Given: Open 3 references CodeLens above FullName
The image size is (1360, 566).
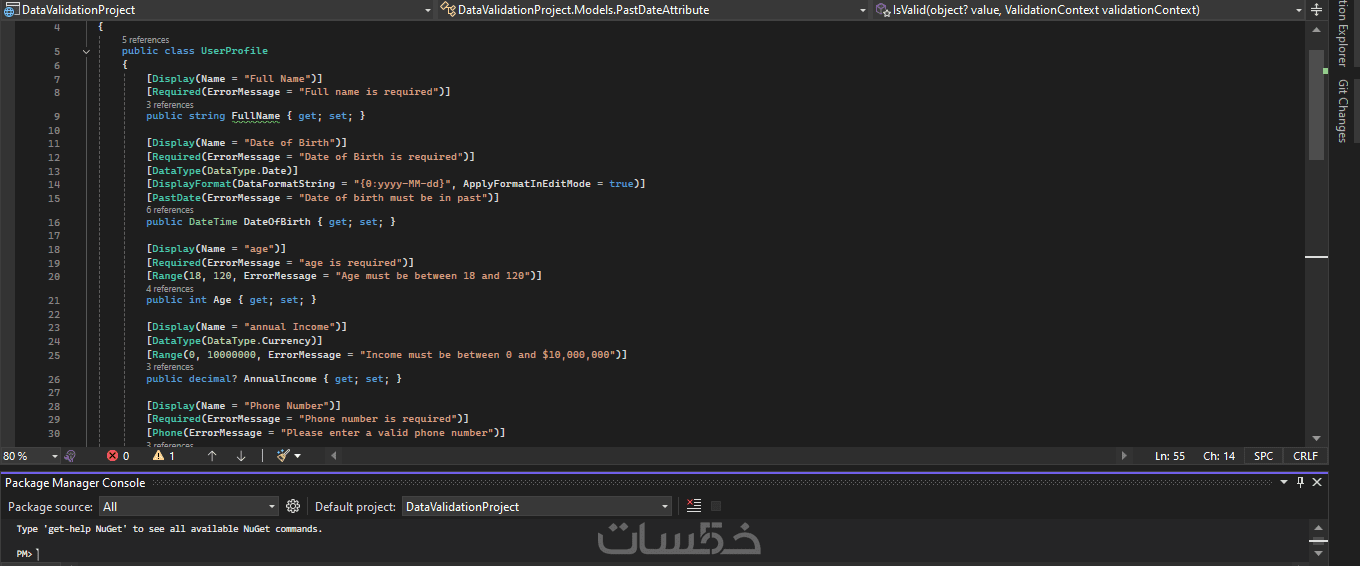Looking at the screenshot, I should 170,104.
